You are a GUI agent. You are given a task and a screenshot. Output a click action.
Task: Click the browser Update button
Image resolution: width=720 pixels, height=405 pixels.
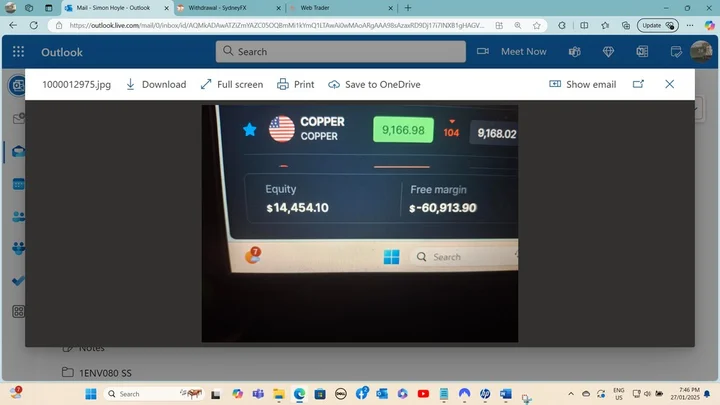(x=658, y=25)
